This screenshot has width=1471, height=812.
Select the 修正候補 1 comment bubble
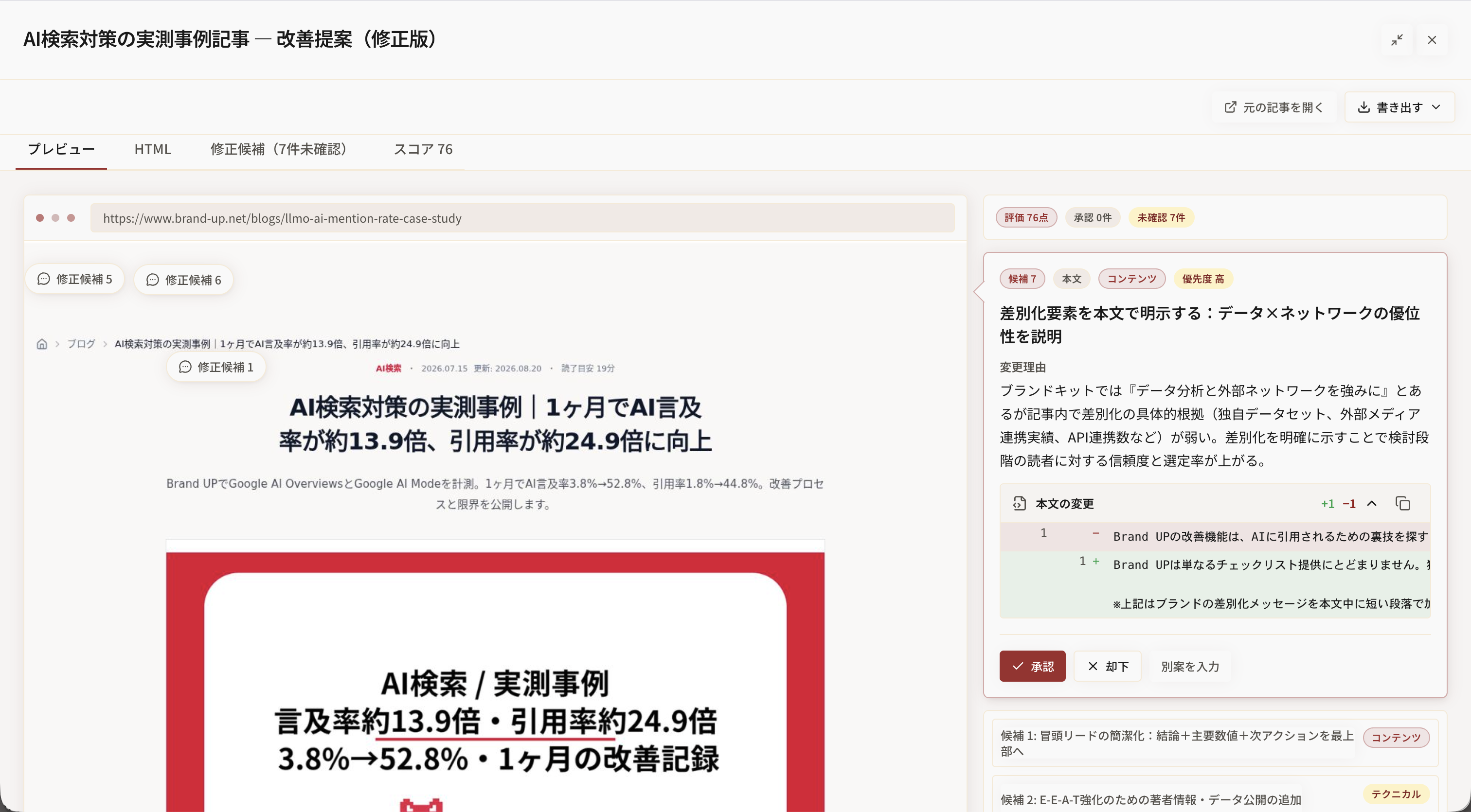click(216, 367)
